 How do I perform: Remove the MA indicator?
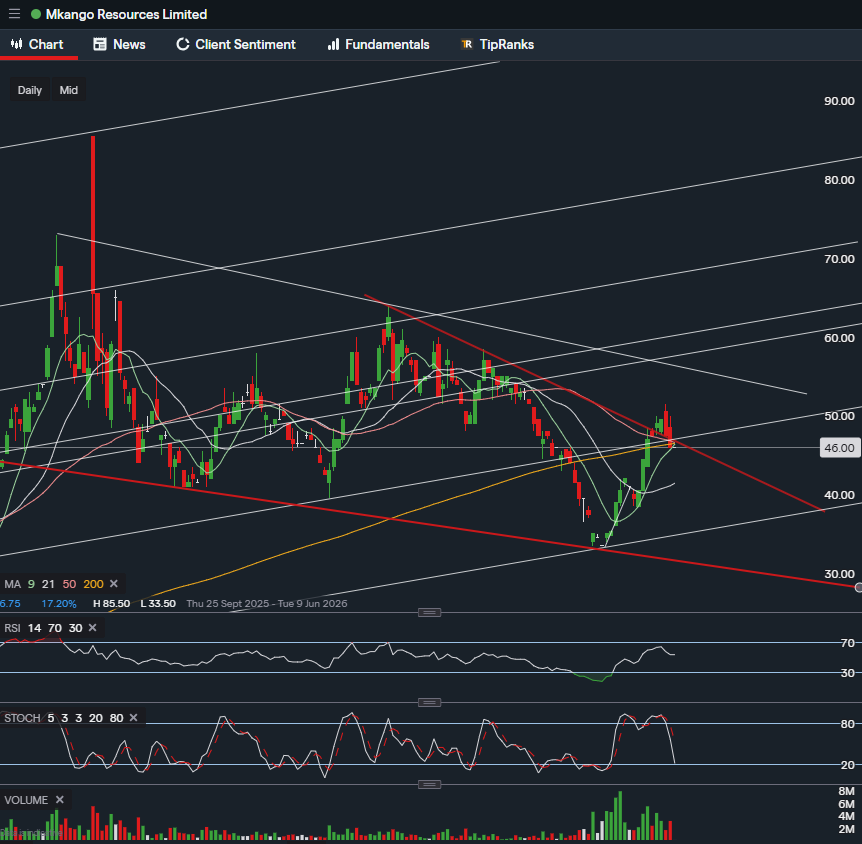pos(114,583)
